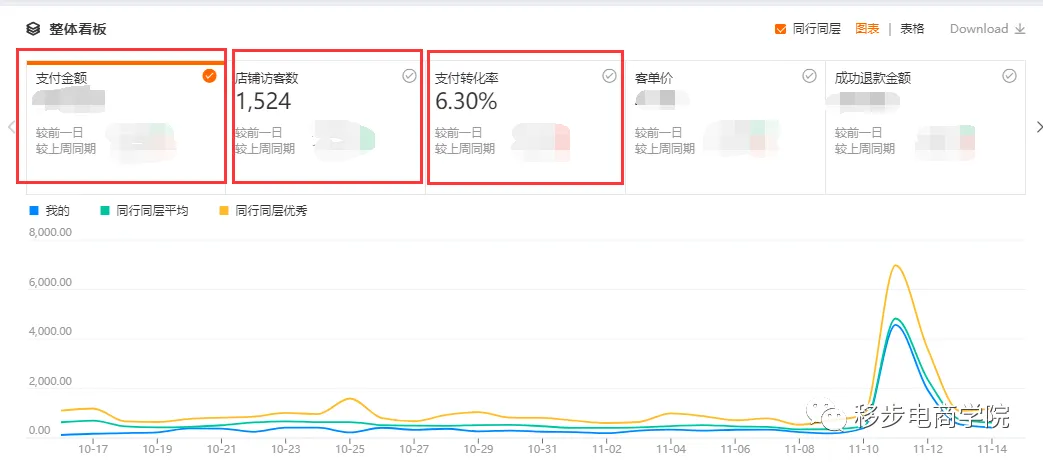Image resolution: width=1043 pixels, height=462 pixels.
Task: Click the 支付转化率 label
Action: 467,78
